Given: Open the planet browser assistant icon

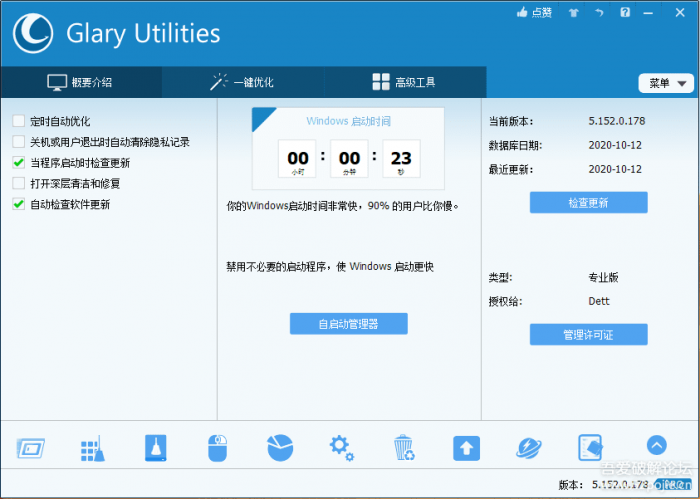Looking at the screenshot, I should click(x=529, y=448).
